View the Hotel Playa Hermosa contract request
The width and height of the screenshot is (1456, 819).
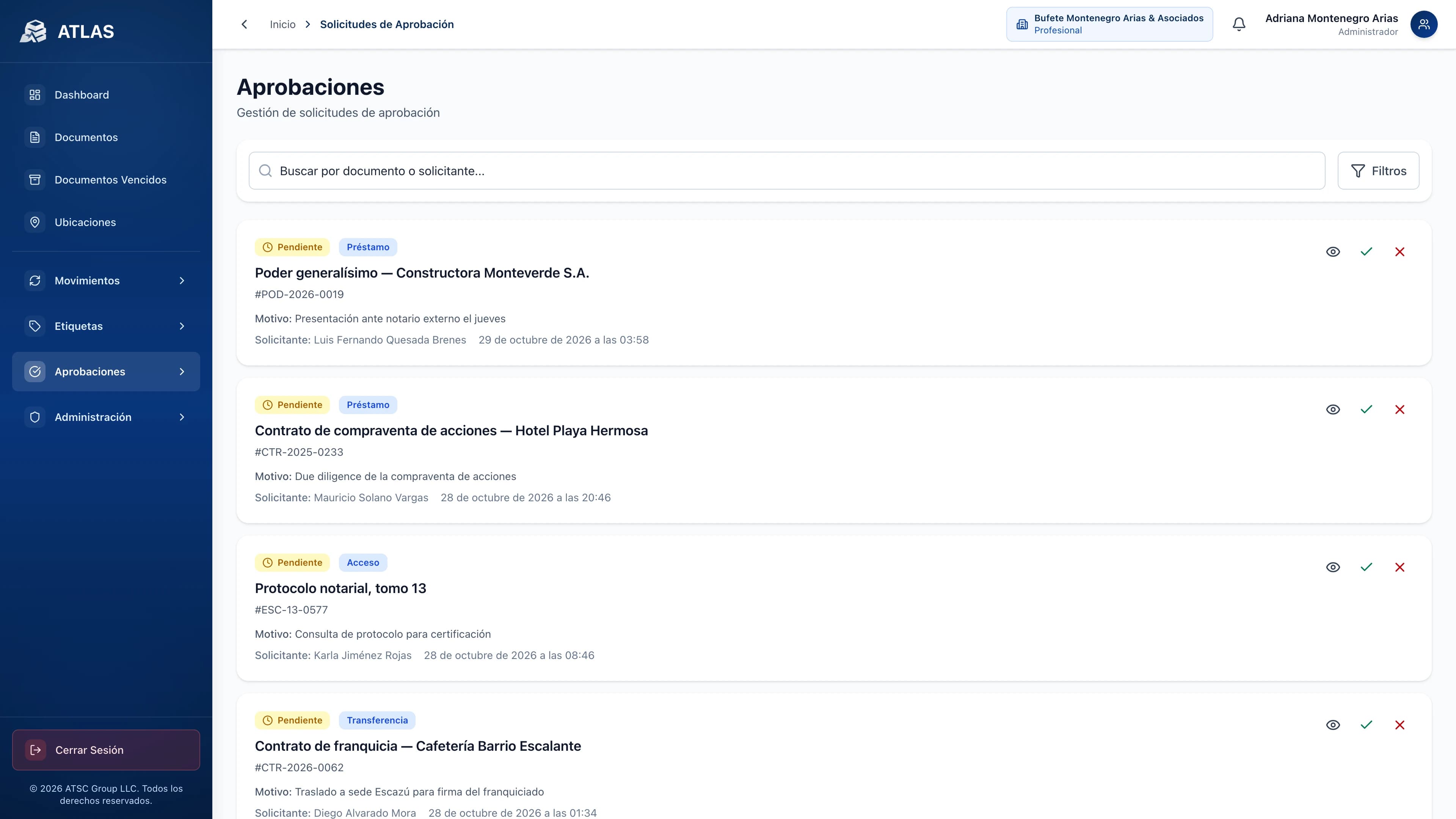pos(1333,410)
